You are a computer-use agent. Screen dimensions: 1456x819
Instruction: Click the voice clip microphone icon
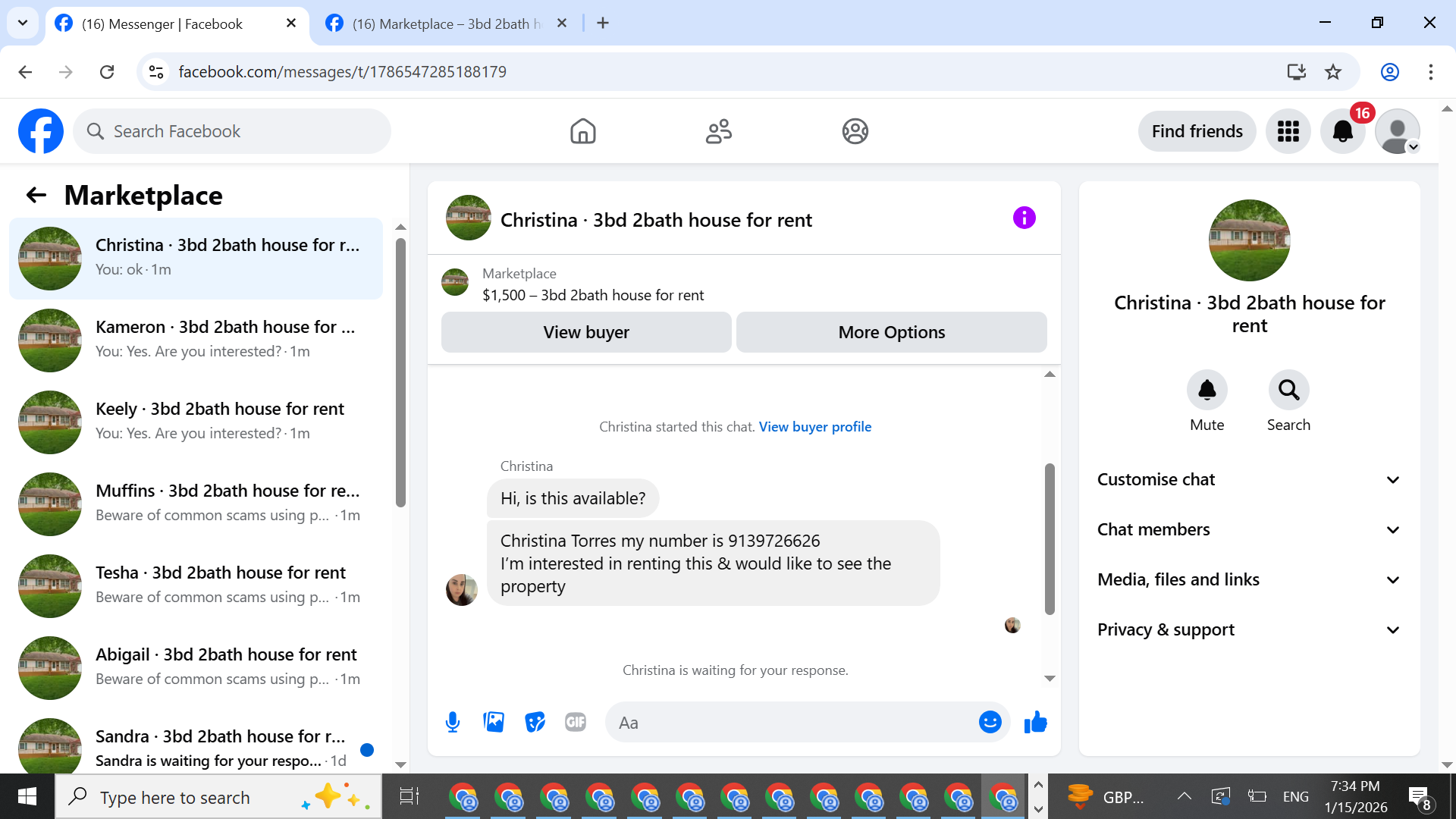tap(453, 722)
